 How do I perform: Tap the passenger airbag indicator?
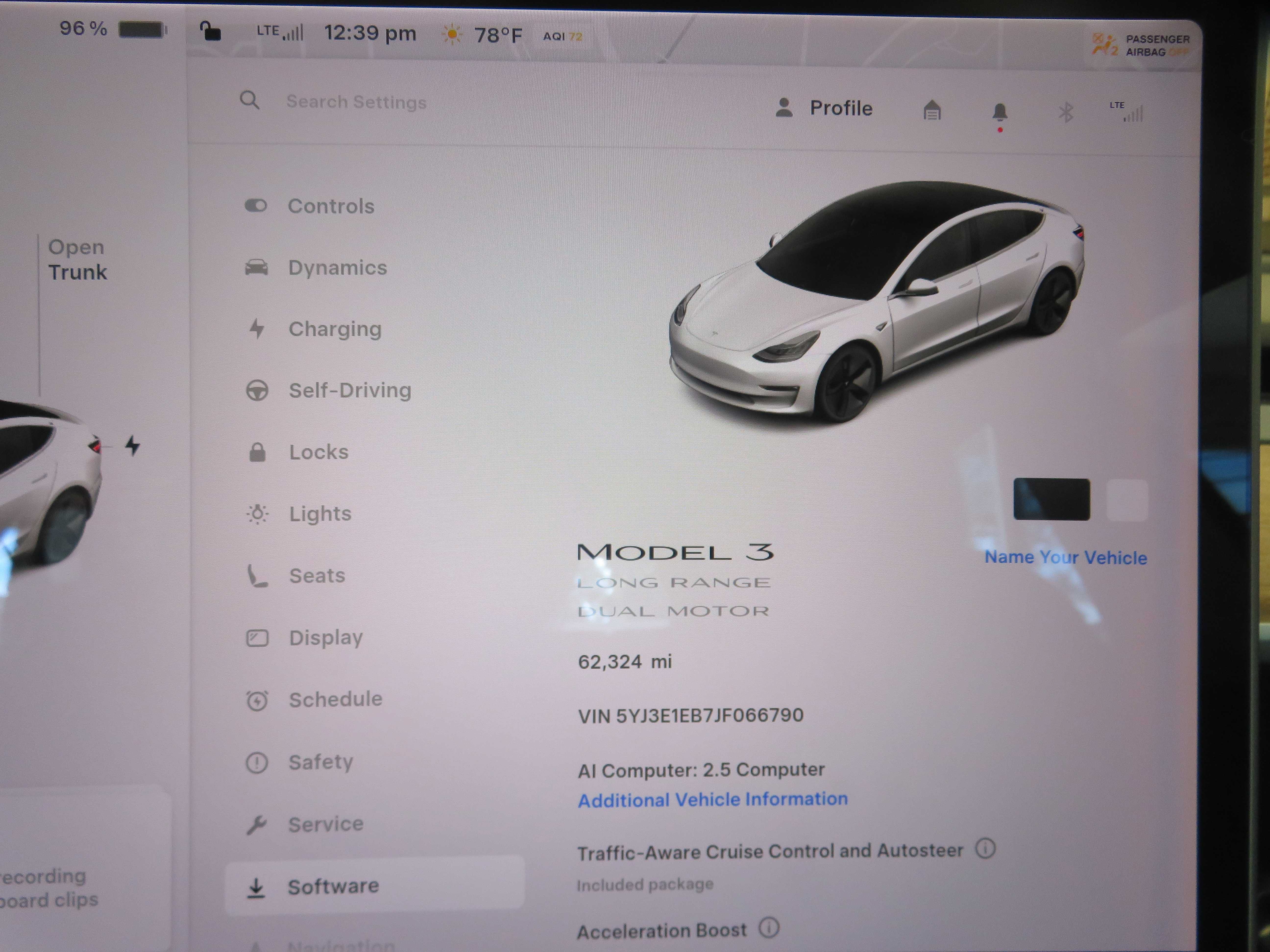click(x=1141, y=45)
